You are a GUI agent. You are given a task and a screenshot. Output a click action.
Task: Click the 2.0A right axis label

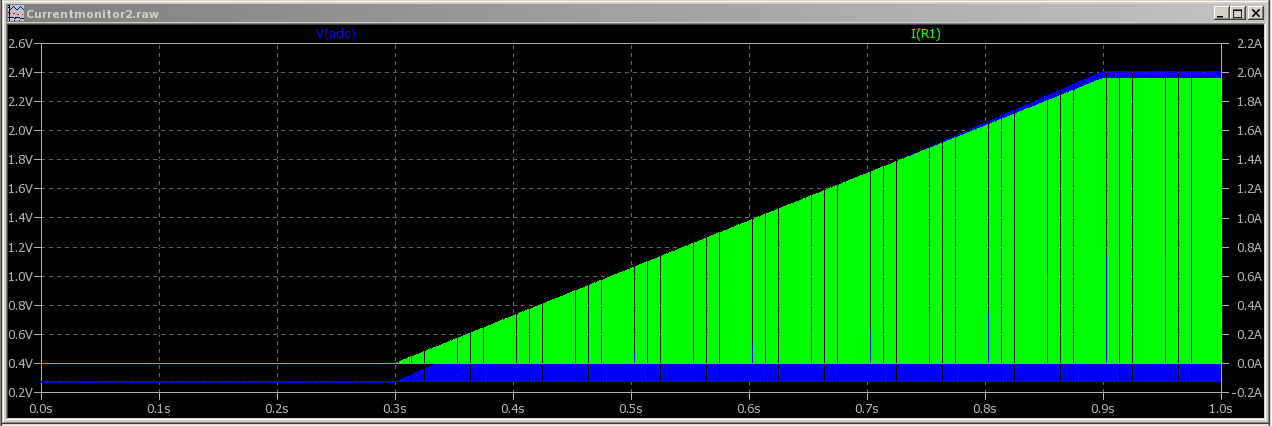1249,73
